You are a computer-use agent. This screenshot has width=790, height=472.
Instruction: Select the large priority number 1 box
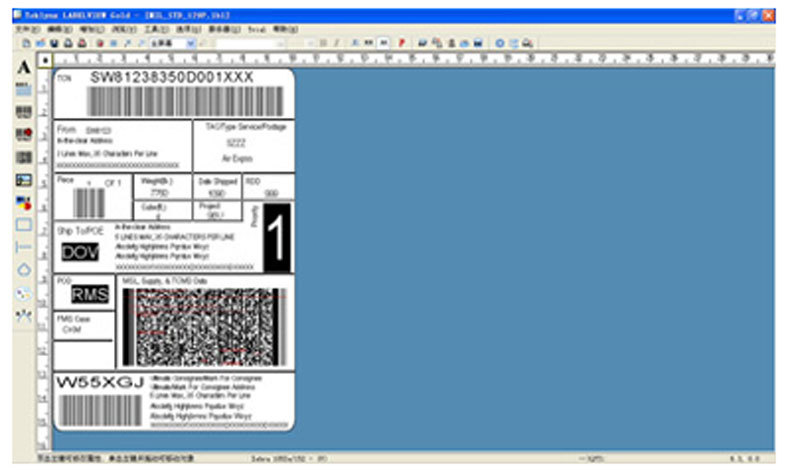pyautogui.click(x=277, y=238)
